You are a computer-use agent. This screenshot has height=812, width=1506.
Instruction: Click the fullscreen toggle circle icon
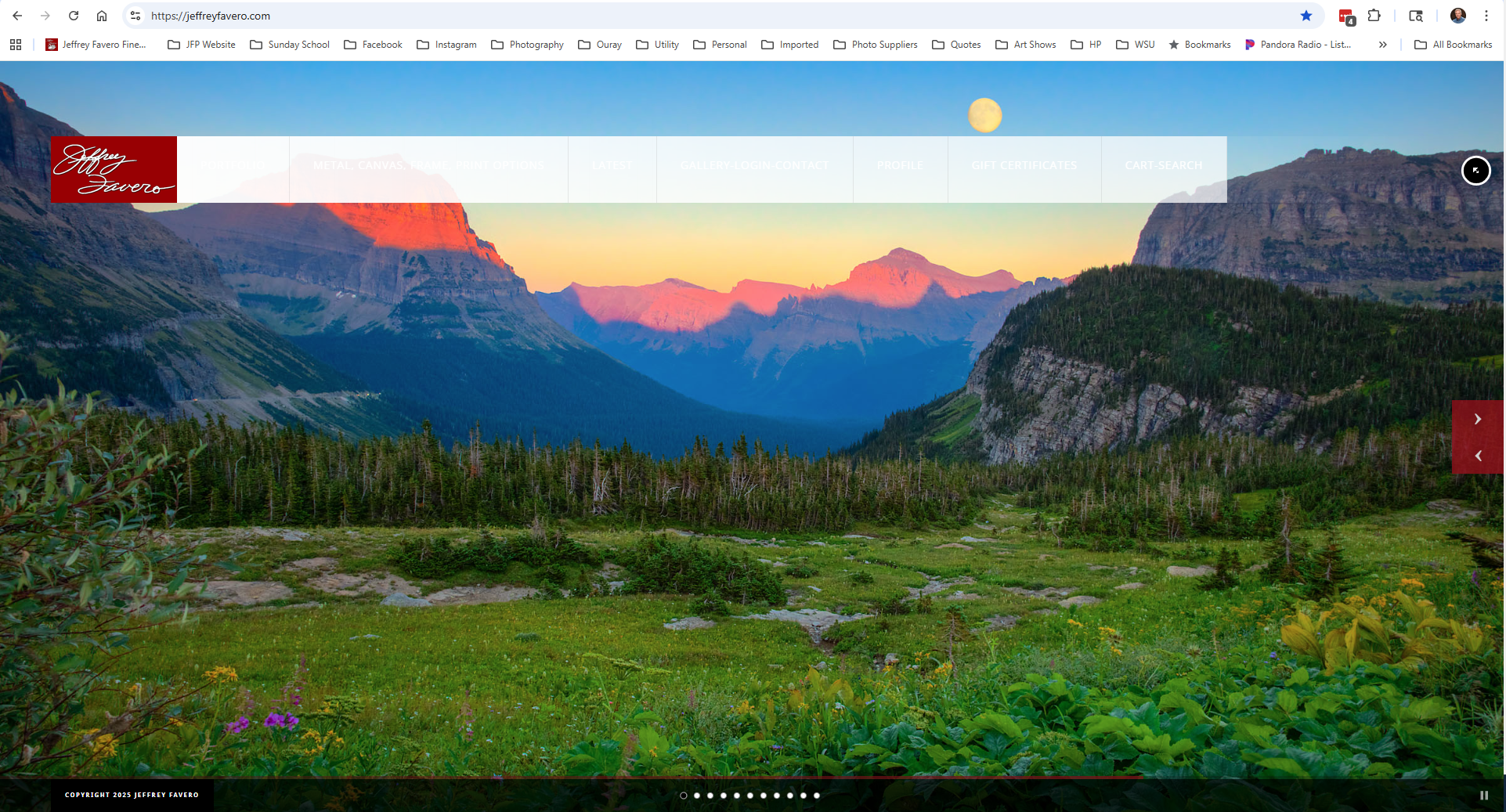point(1475,171)
